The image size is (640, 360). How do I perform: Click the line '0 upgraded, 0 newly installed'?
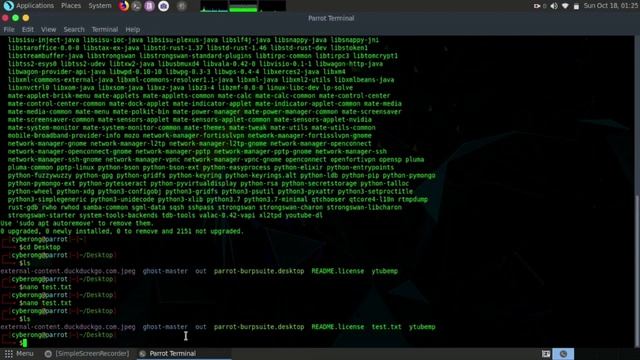pos(122,231)
